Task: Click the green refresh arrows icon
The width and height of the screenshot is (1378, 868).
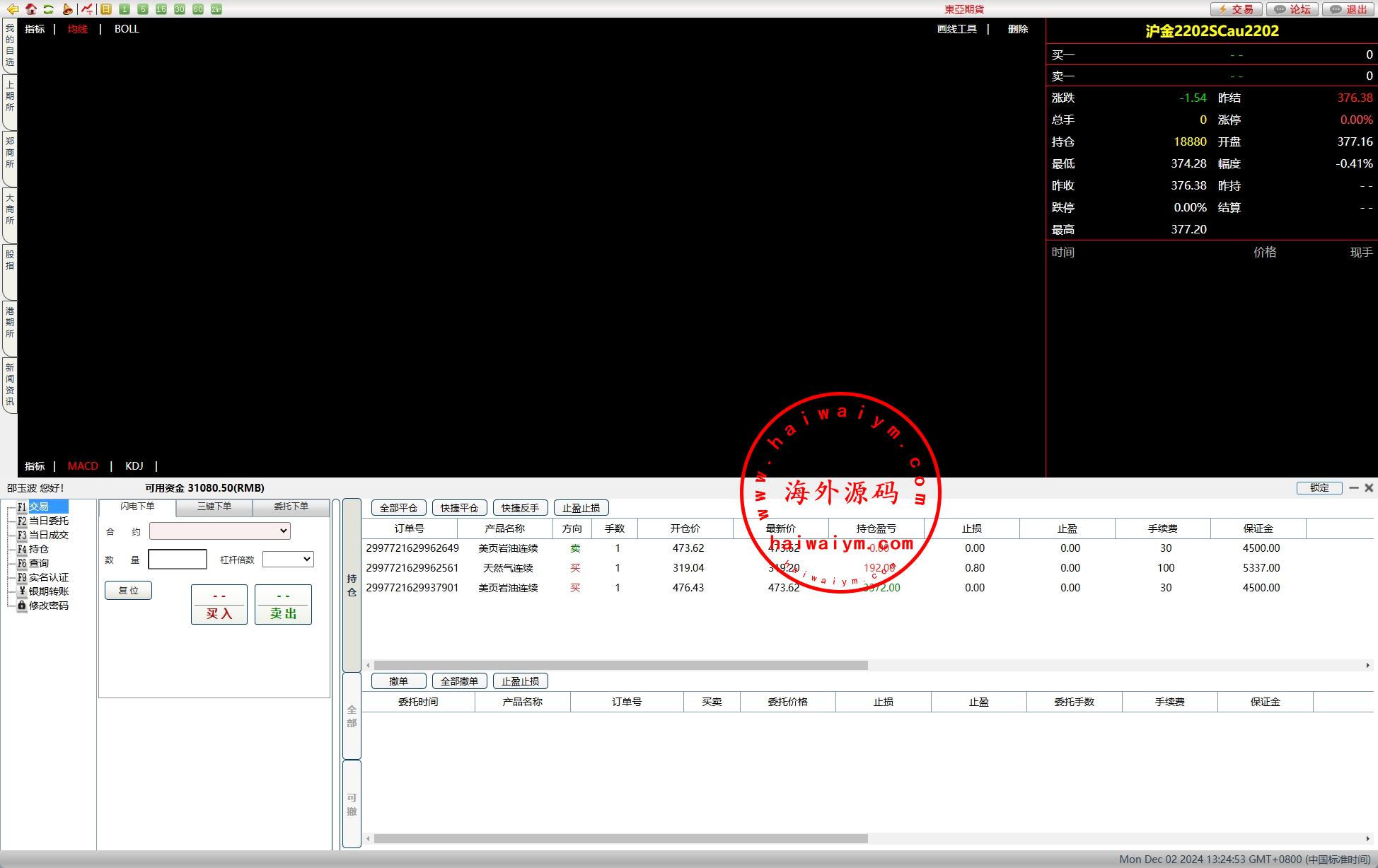Action: [48, 9]
